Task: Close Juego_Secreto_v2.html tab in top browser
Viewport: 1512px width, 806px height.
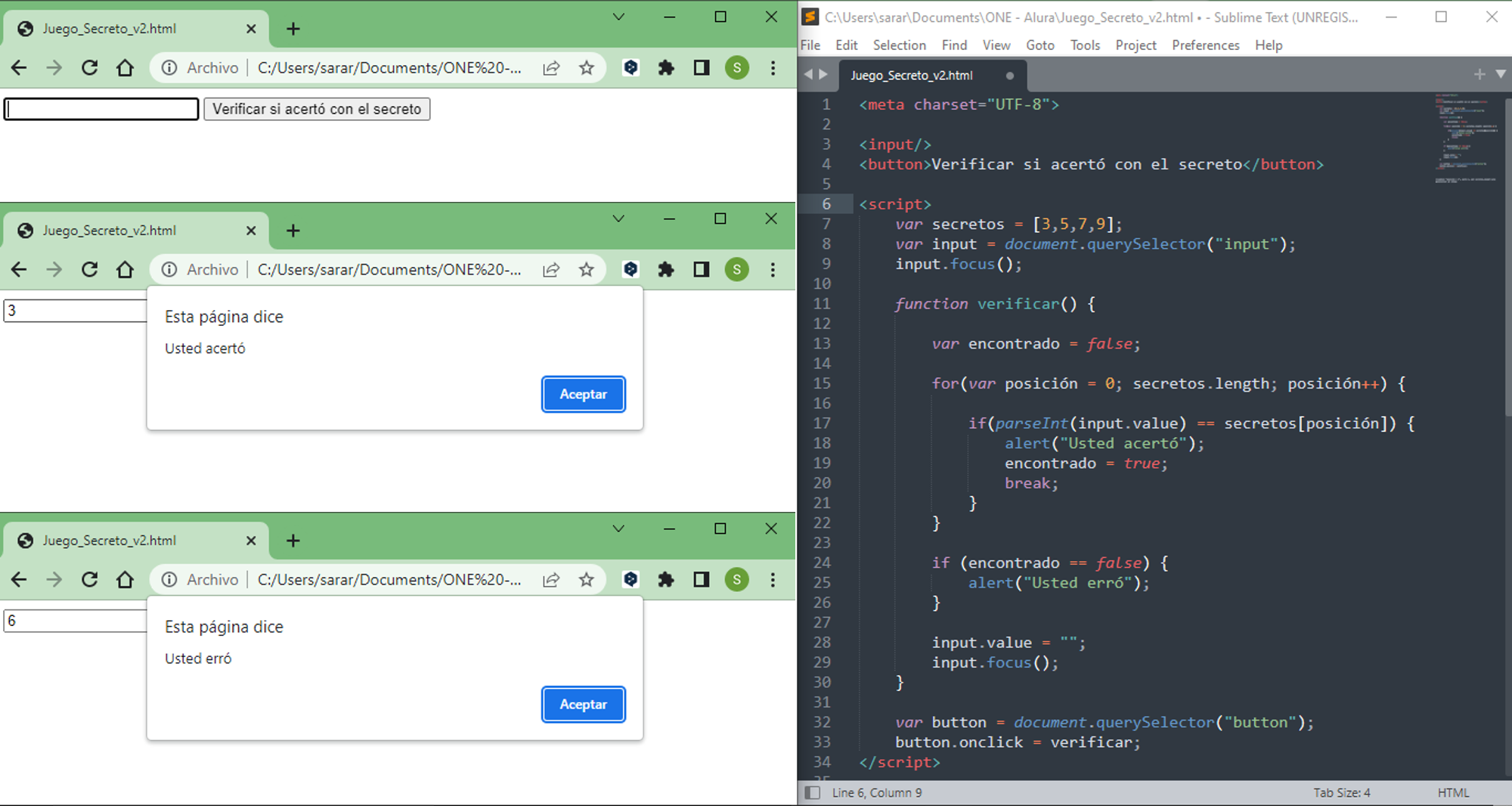Action: [251, 29]
